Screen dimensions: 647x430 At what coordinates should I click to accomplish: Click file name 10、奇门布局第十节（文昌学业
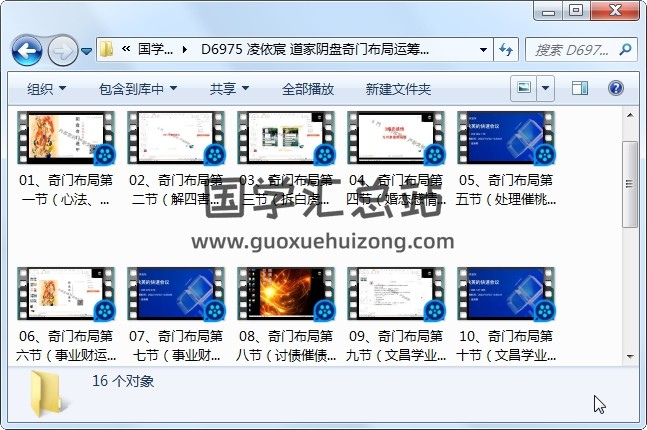[x=506, y=346]
